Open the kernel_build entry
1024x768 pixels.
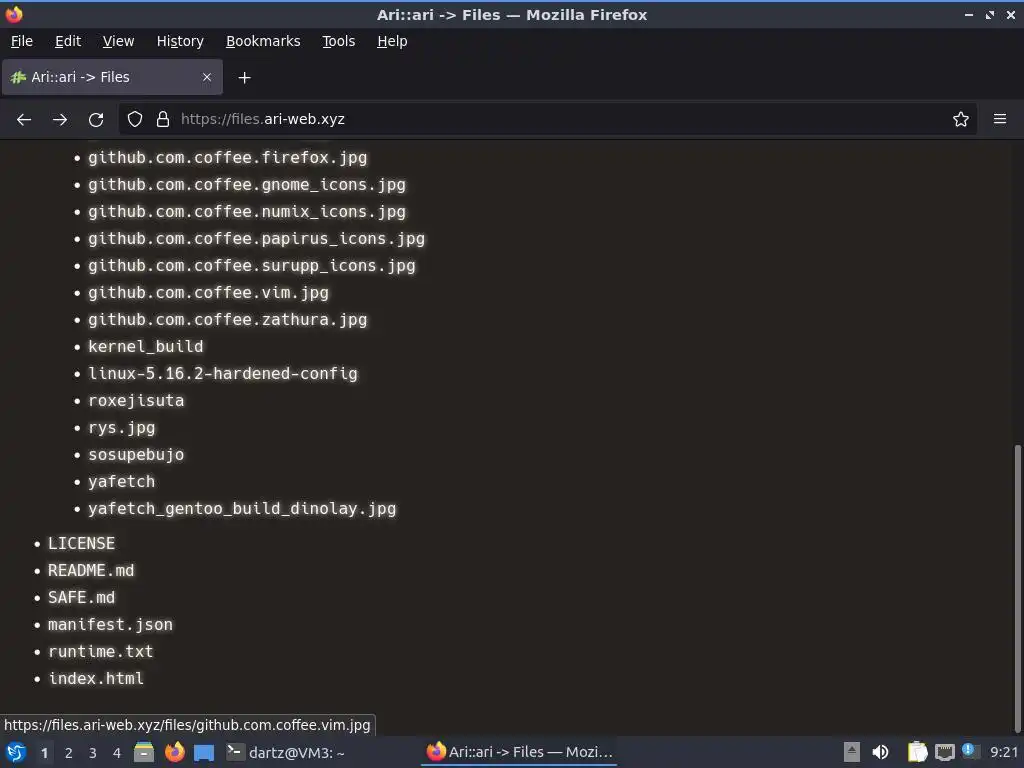tap(146, 347)
